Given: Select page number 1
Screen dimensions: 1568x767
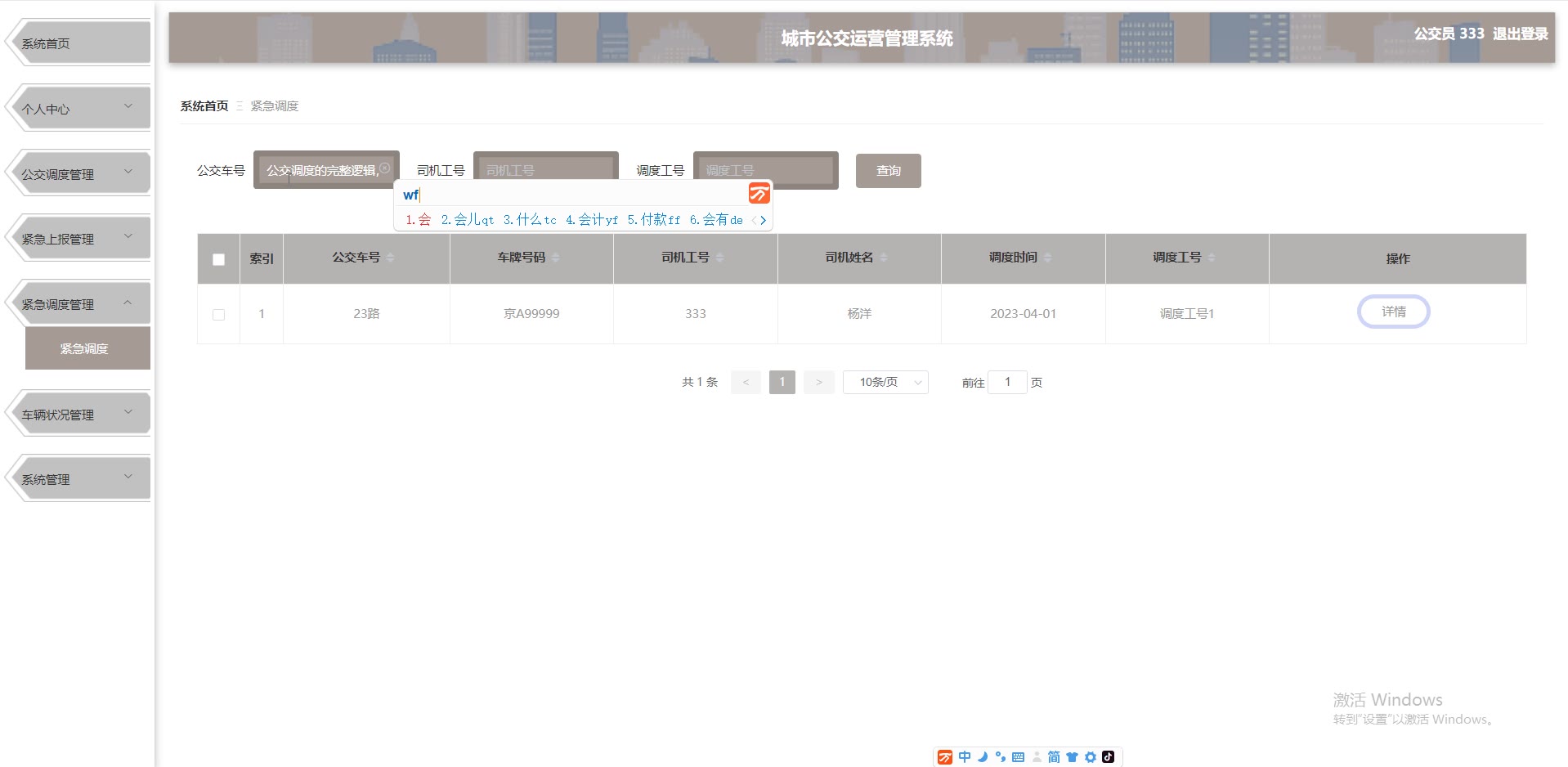Looking at the screenshot, I should click(782, 382).
